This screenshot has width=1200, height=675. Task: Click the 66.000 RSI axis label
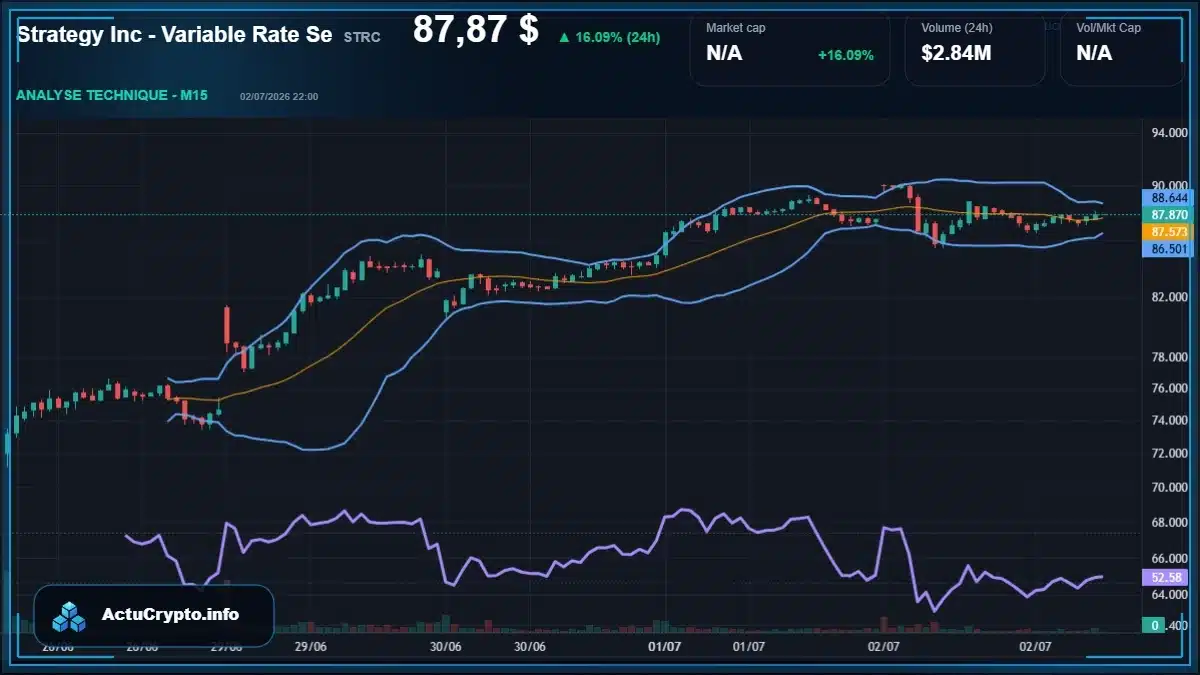1169,558
